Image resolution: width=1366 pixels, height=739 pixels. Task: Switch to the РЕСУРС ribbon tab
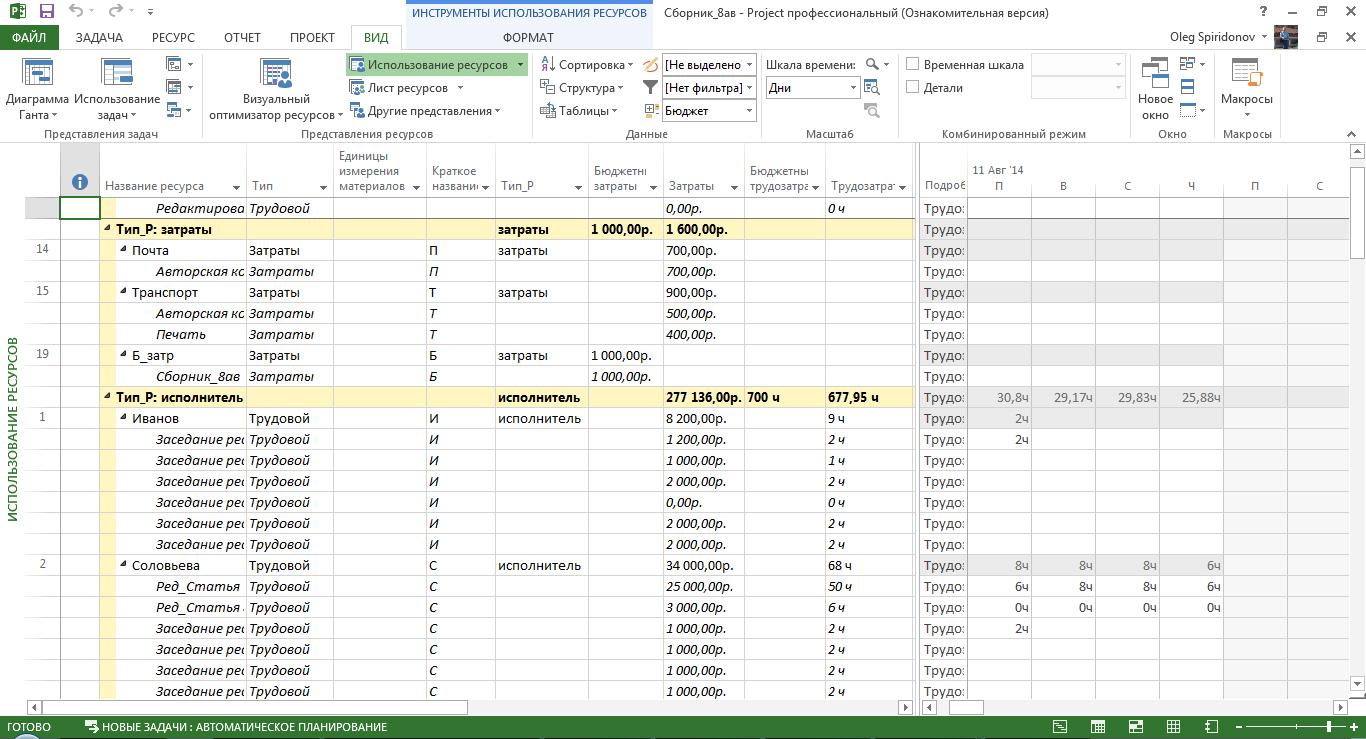click(x=173, y=37)
